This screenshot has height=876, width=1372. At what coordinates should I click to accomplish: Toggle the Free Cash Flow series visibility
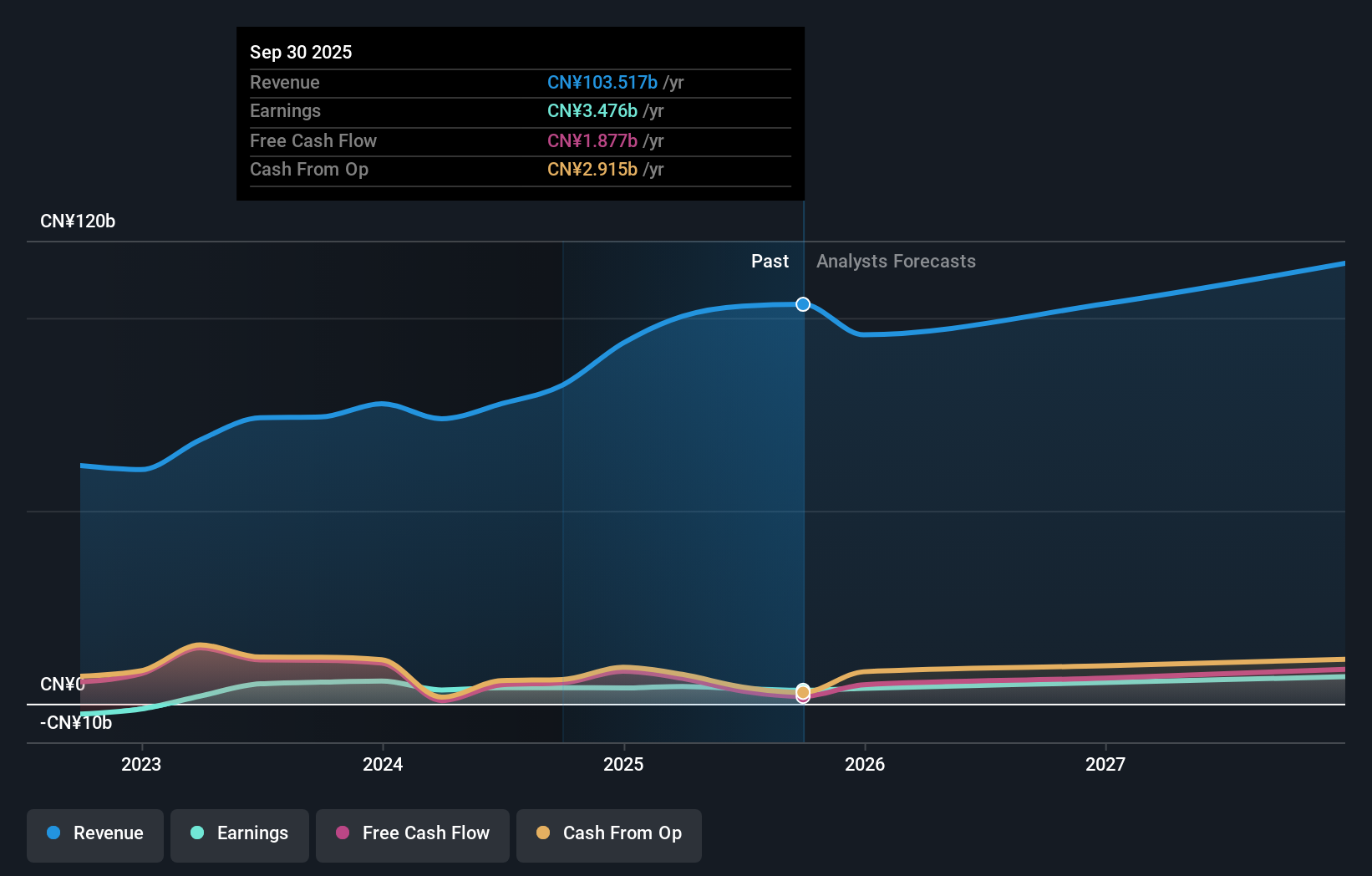(x=412, y=835)
